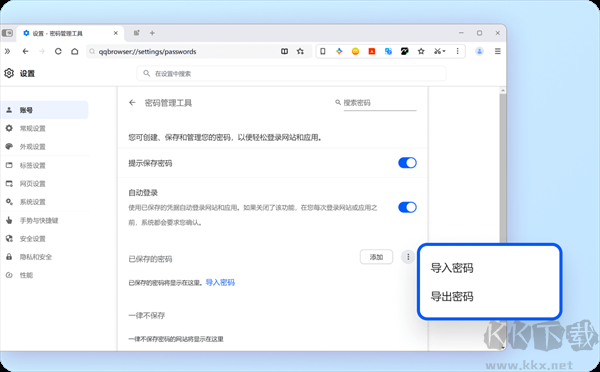The height and width of the screenshot is (372, 600).
Task: Bookmark this page with the star-plus icon
Action: [x=300, y=51]
